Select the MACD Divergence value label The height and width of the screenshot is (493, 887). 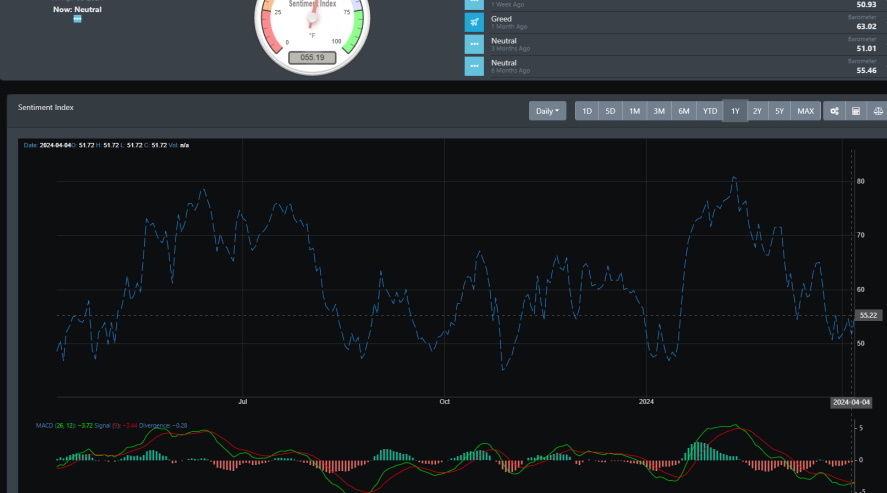(x=163, y=426)
